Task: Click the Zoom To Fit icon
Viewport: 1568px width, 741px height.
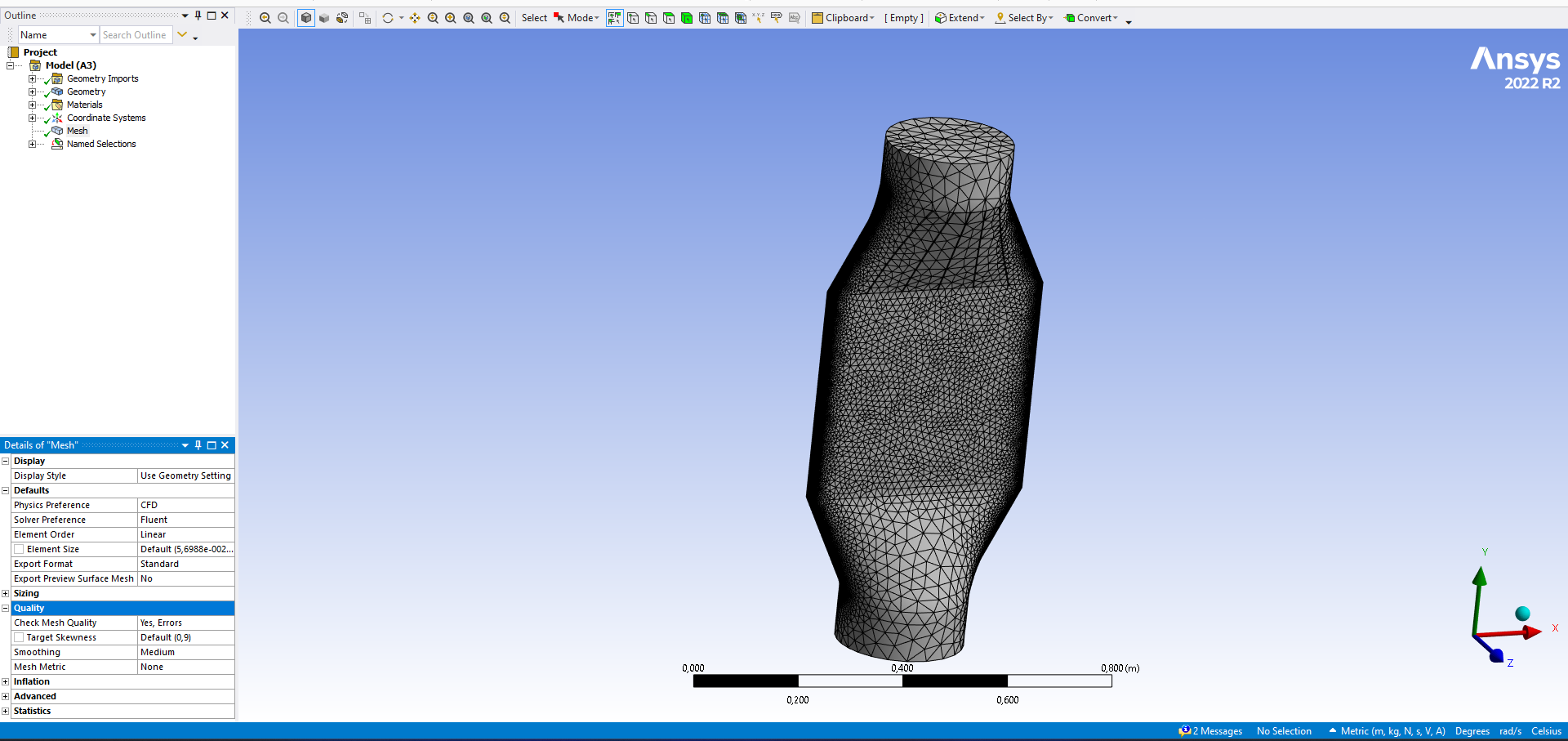Action: [469, 18]
